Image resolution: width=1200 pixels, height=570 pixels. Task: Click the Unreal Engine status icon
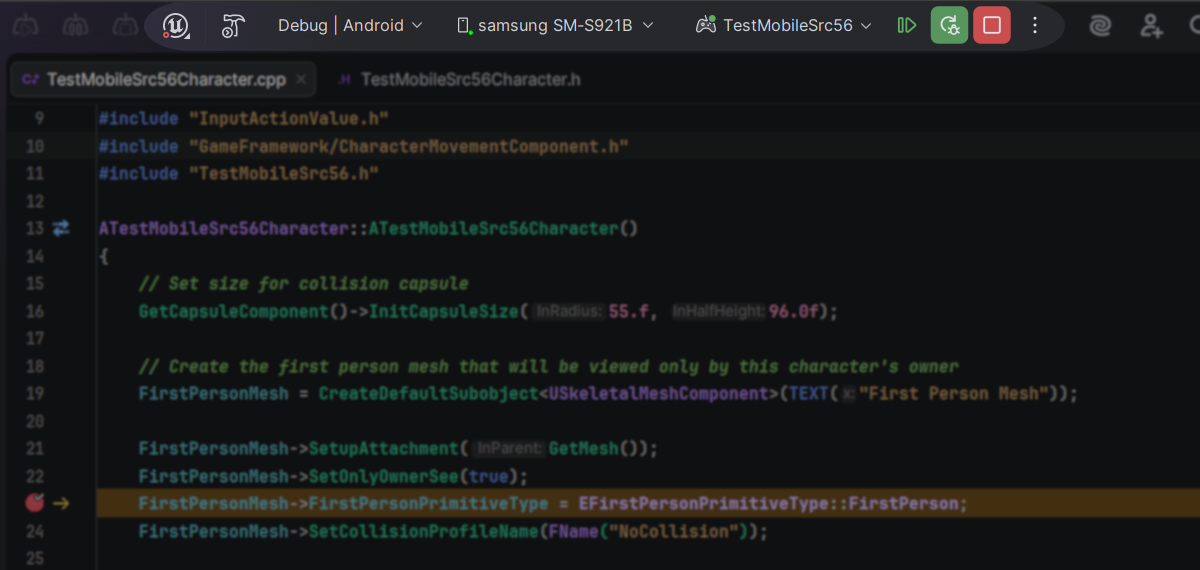pyautogui.click(x=177, y=25)
